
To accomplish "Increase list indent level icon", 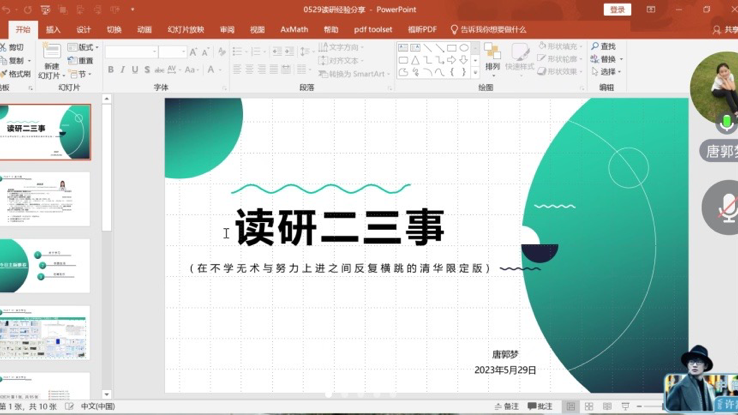I will pos(289,51).
